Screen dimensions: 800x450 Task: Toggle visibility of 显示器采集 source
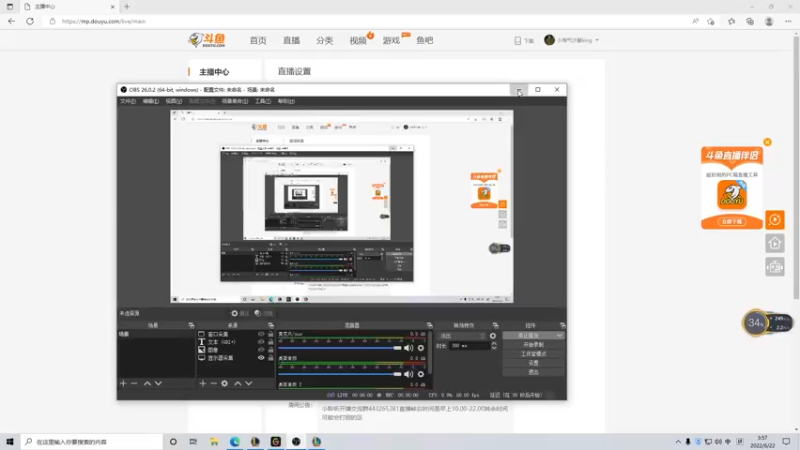[x=261, y=358]
